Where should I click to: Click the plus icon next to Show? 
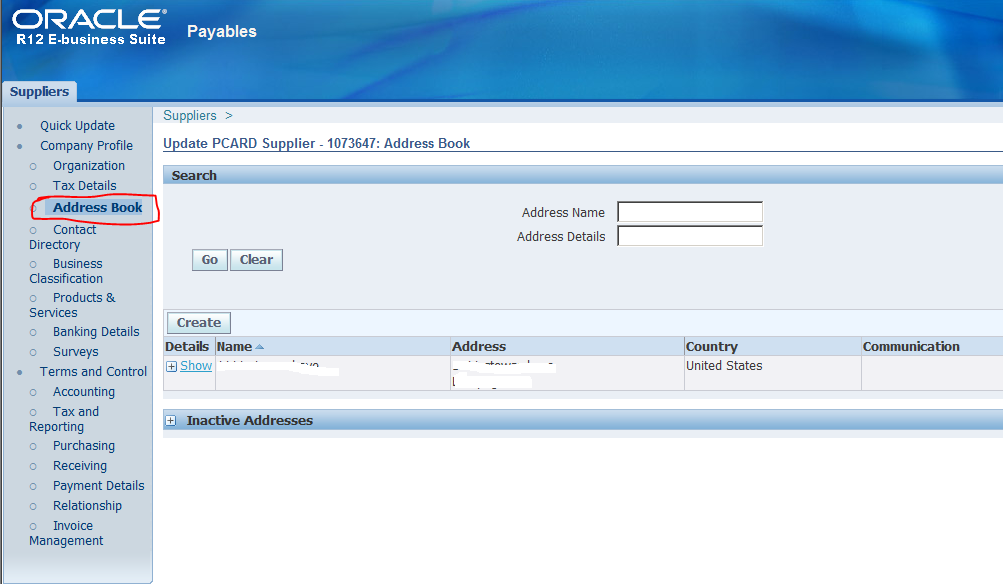click(171, 365)
